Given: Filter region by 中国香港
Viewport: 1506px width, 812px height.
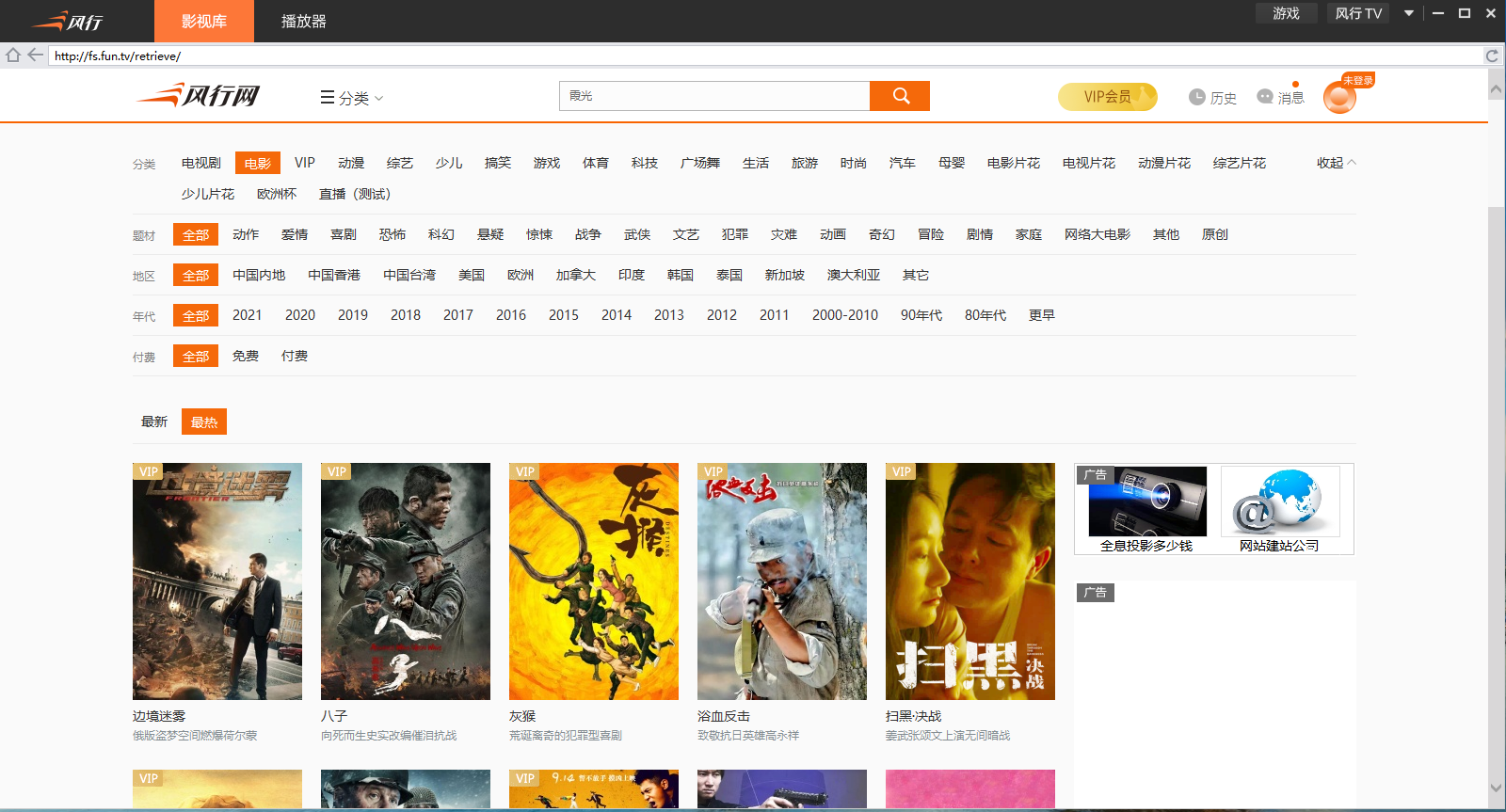Looking at the screenshot, I should [334, 275].
